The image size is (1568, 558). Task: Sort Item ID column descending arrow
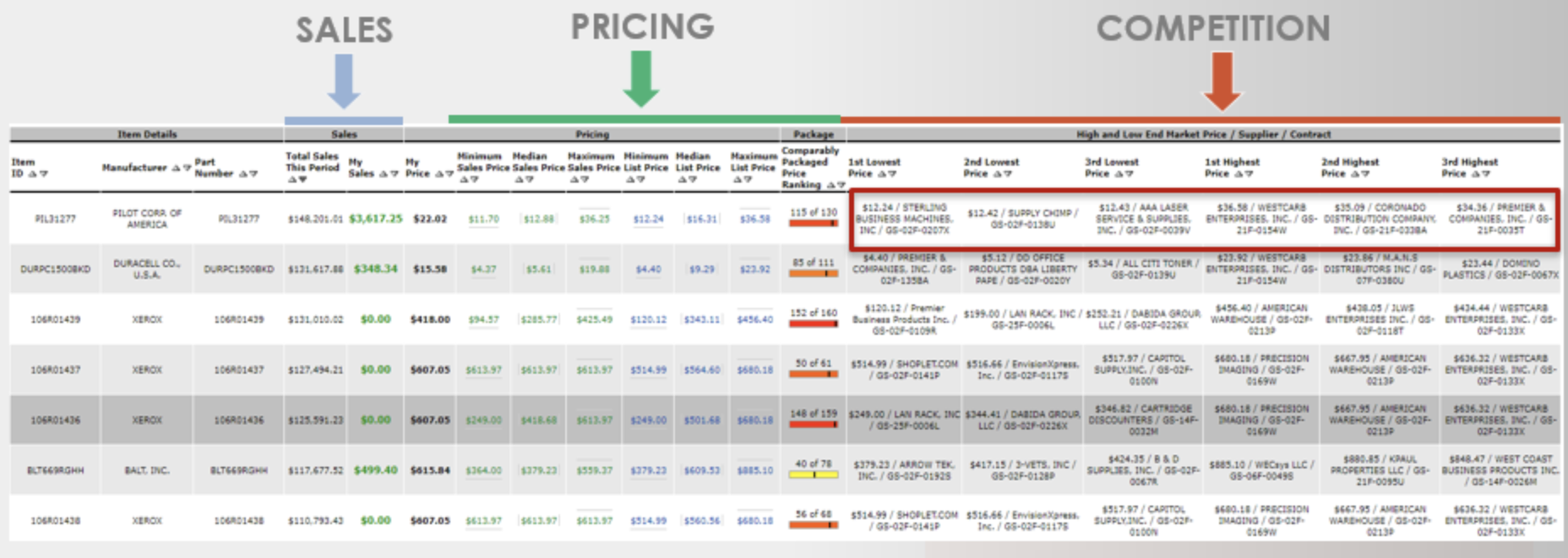44,174
